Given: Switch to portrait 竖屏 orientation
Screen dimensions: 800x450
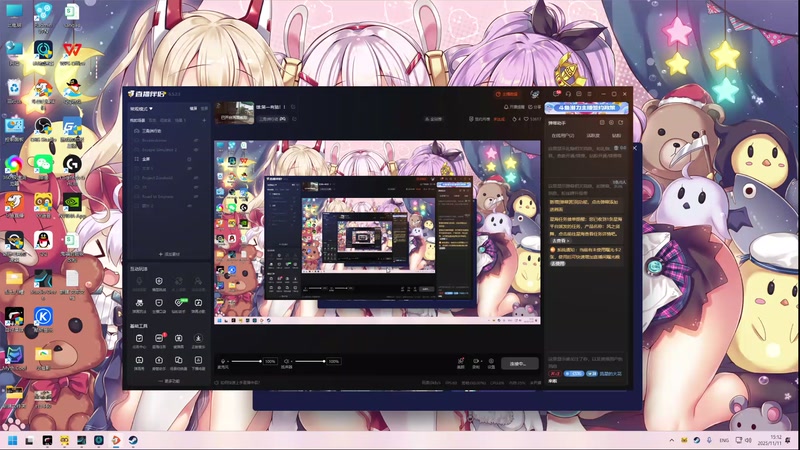Looking at the screenshot, I should (204, 109).
